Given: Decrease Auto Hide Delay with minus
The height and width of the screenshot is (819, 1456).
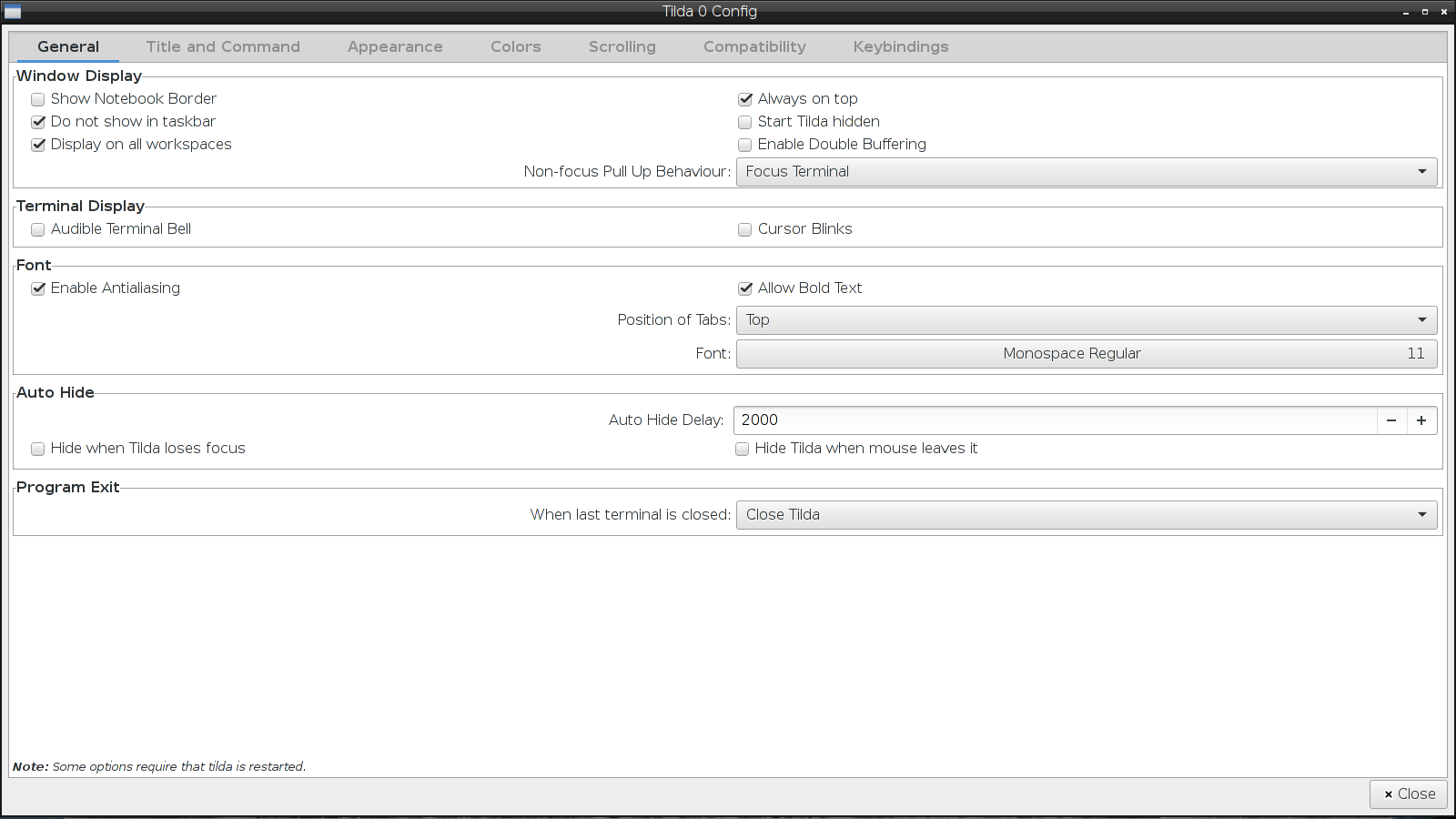Looking at the screenshot, I should 1391,420.
